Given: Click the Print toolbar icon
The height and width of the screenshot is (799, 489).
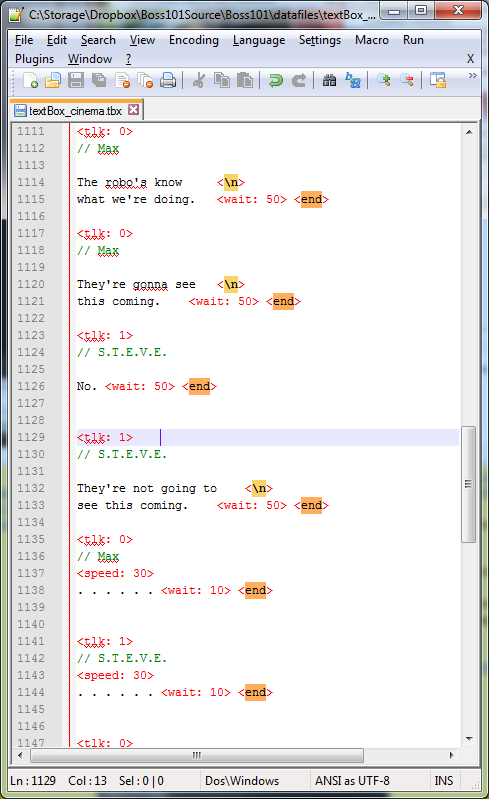Looking at the screenshot, I should tap(168, 80).
